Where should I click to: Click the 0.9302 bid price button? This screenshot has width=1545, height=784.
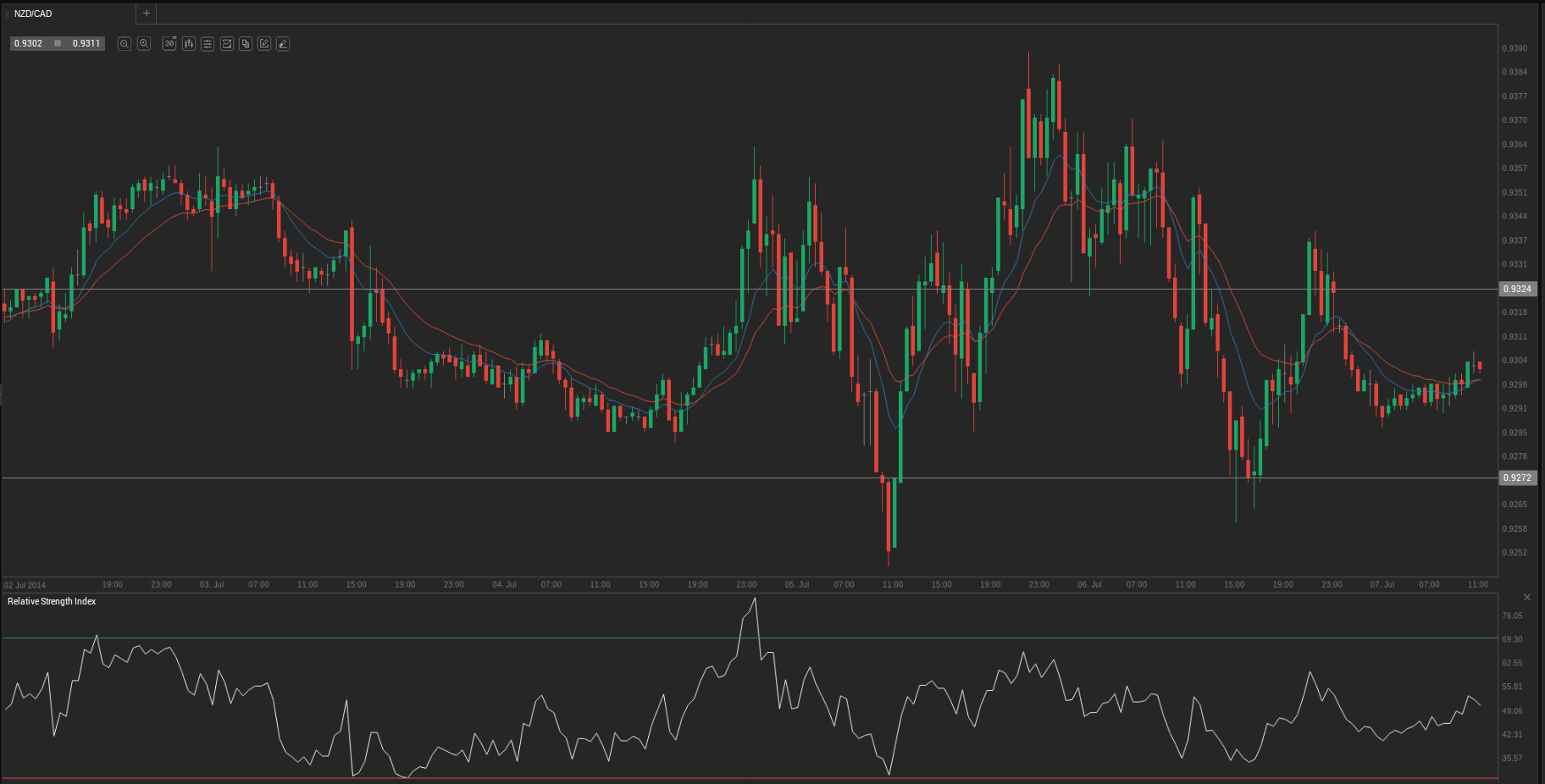pyautogui.click(x=29, y=43)
